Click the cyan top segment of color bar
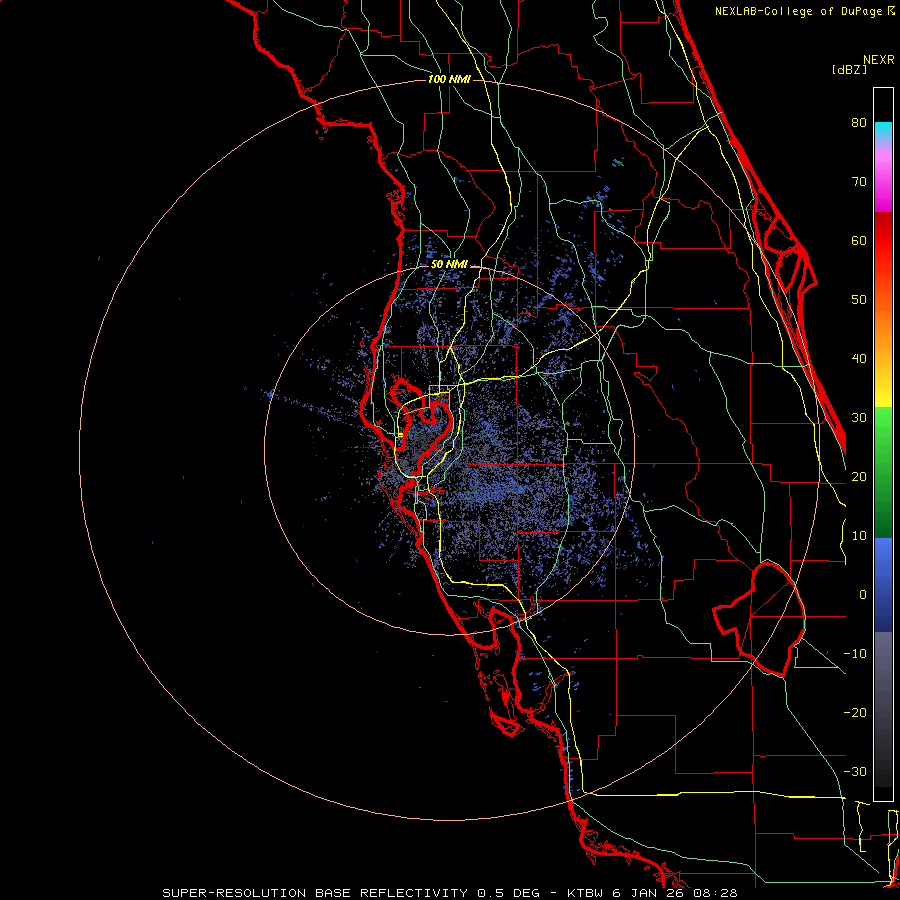The image size is (900, 900). point(883,132)
